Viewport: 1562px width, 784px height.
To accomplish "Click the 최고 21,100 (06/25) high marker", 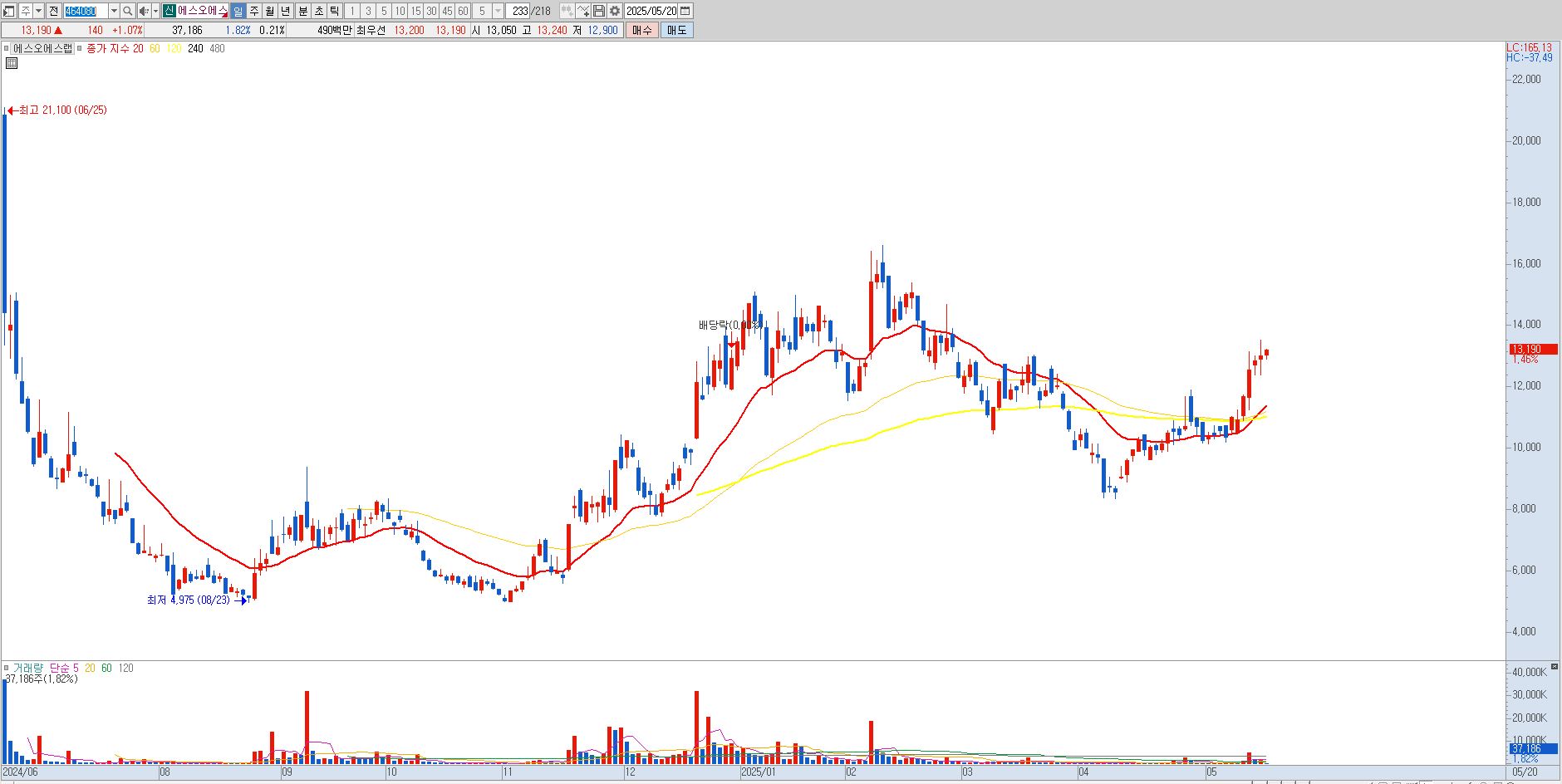I will pos(57,110).
